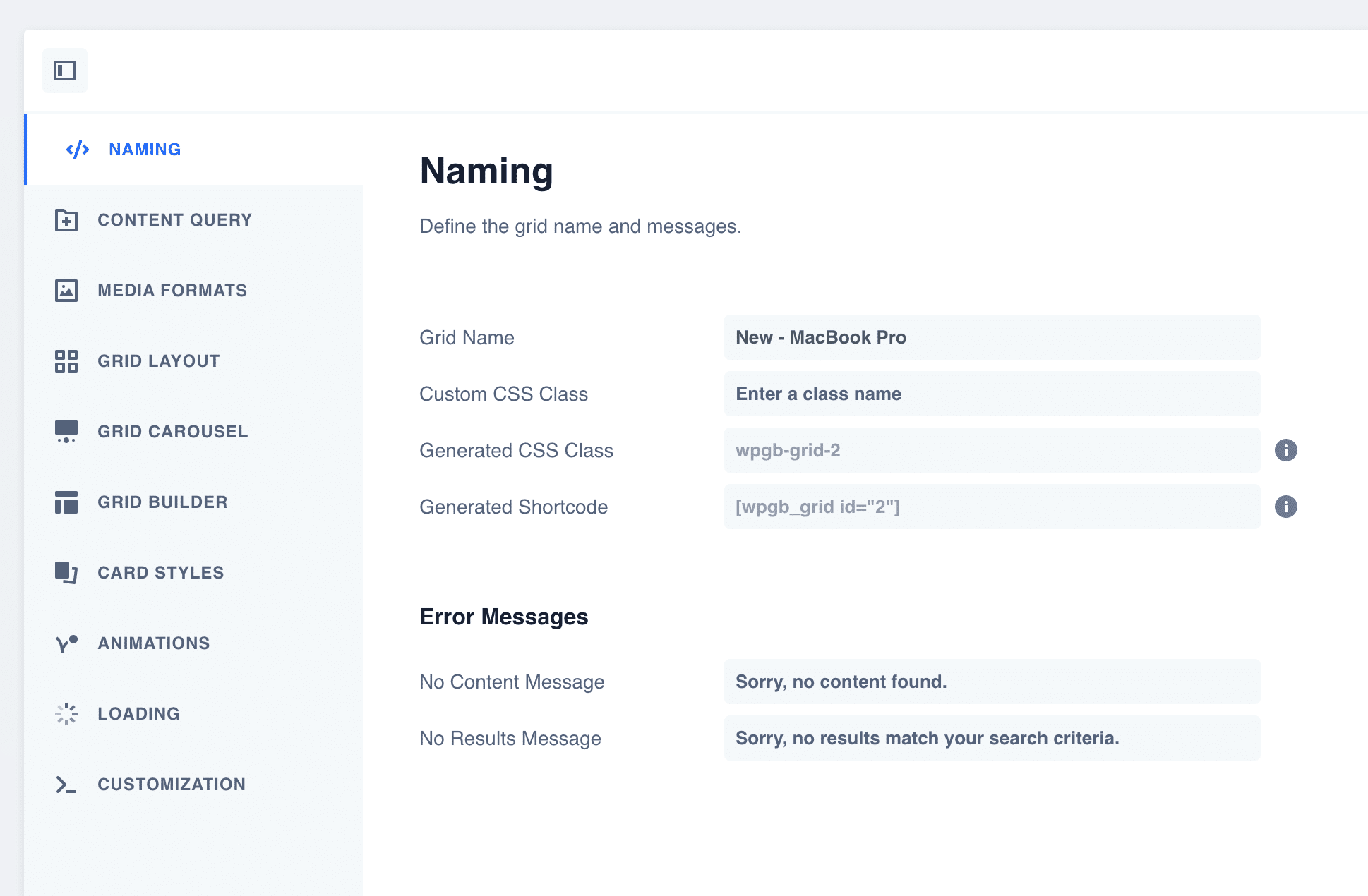
Task: Edit the No Content Message field
Action: point(992,682)
